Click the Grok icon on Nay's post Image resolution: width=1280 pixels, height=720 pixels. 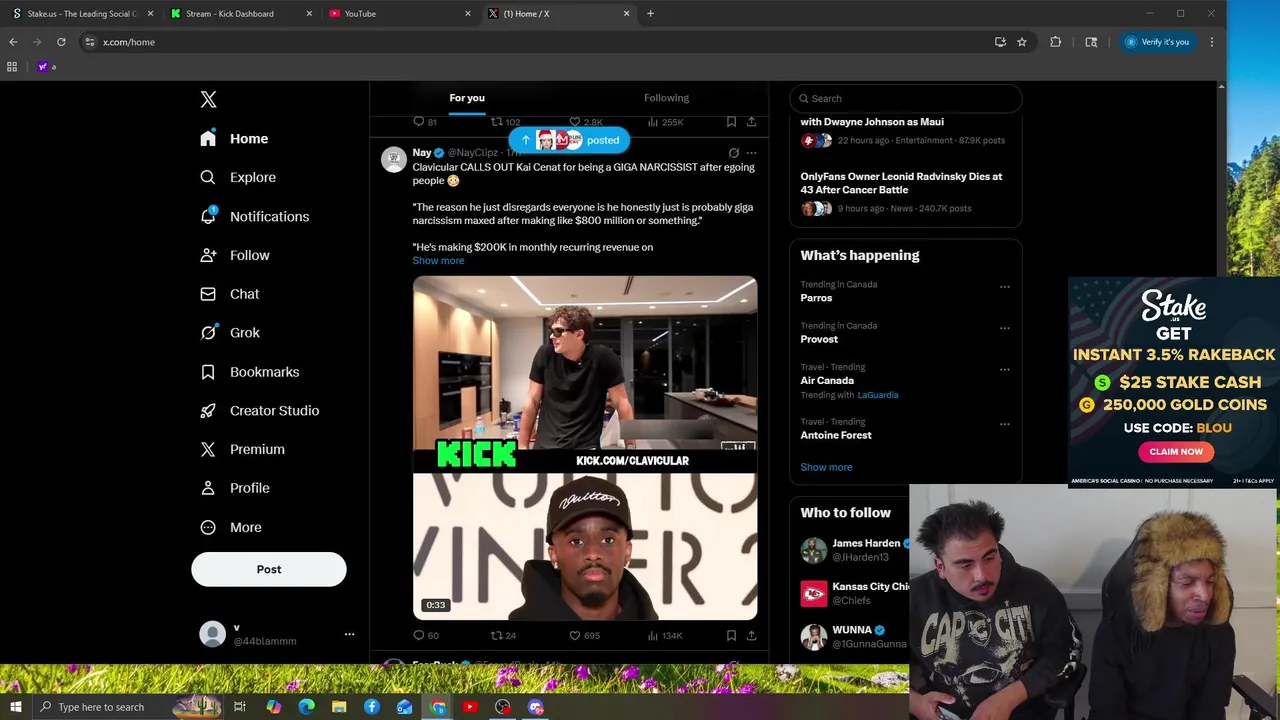(733, 153)
